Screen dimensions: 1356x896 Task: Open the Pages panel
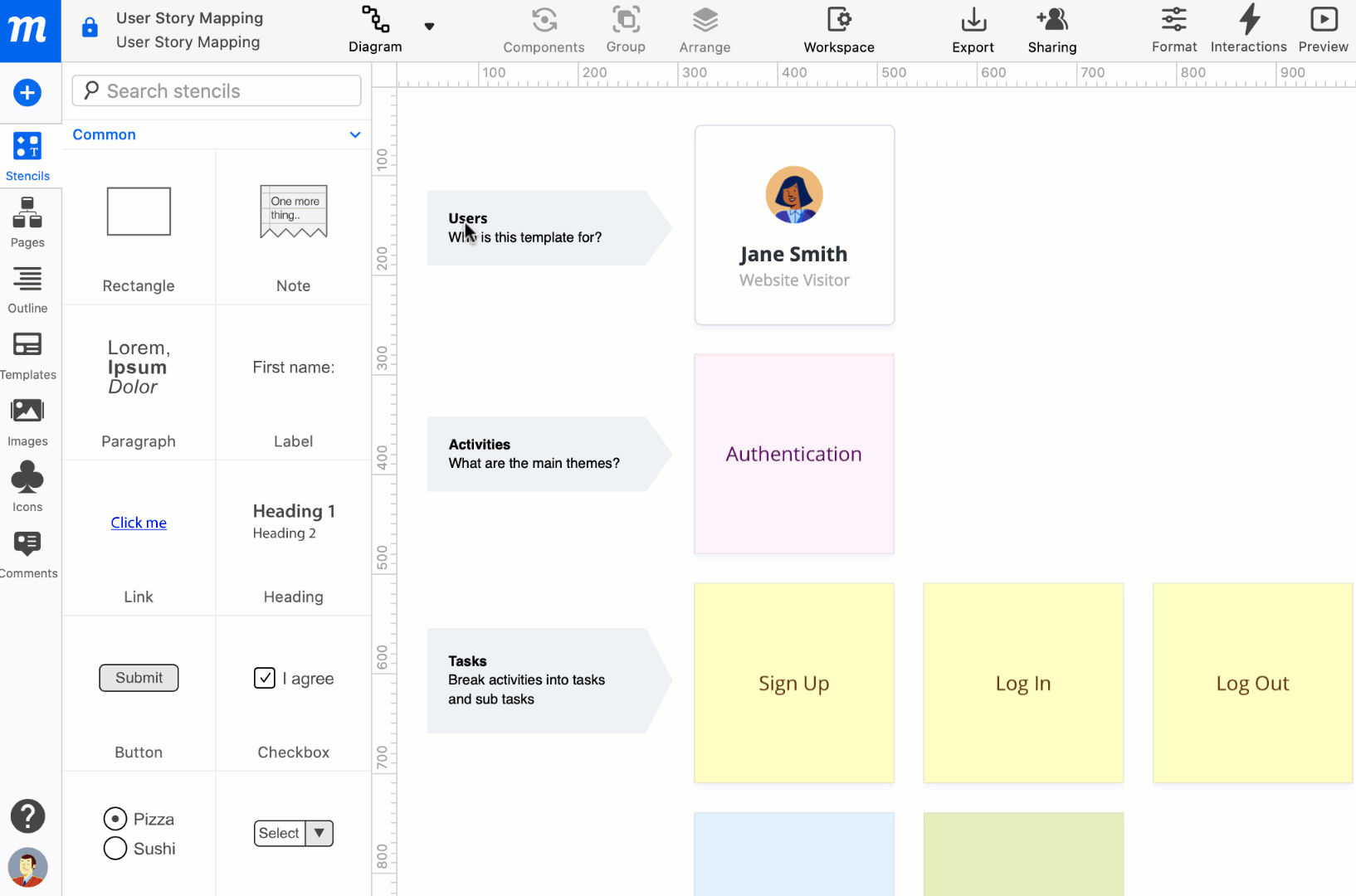27,222
